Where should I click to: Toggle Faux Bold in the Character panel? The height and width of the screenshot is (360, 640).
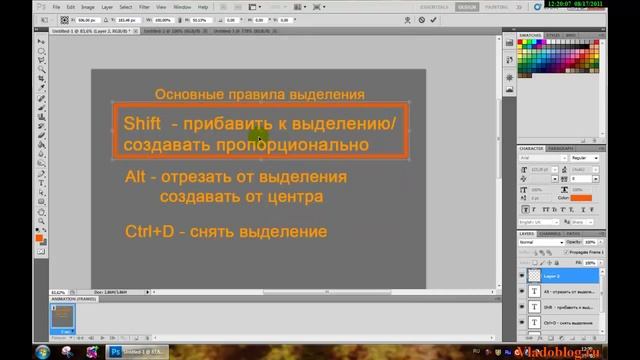[x=526, y=209]
